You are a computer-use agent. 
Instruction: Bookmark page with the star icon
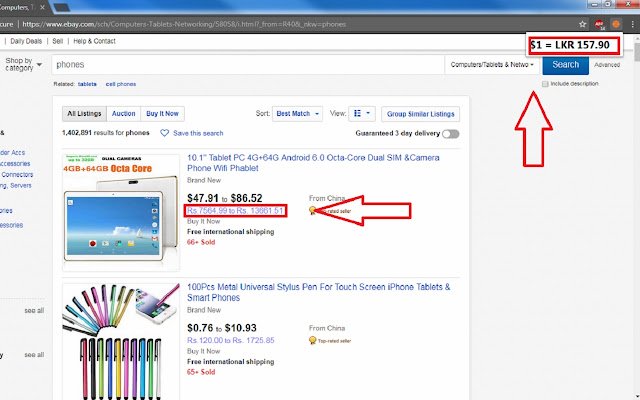(x=582, y=24)
